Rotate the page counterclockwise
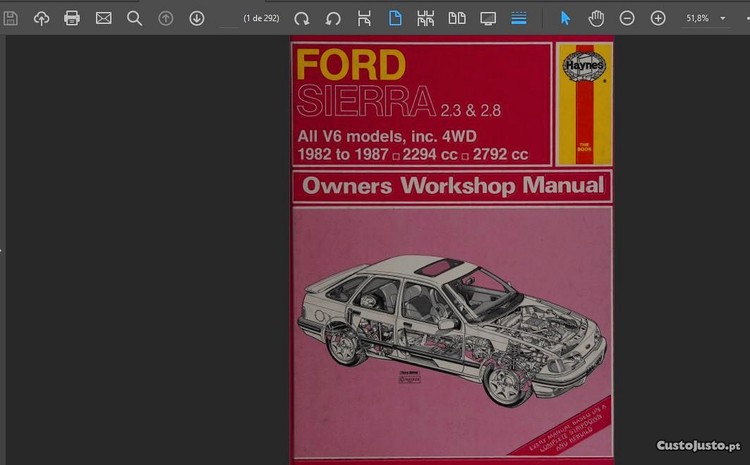The width and height of the screenshot is (750, 465). (333, 18)
